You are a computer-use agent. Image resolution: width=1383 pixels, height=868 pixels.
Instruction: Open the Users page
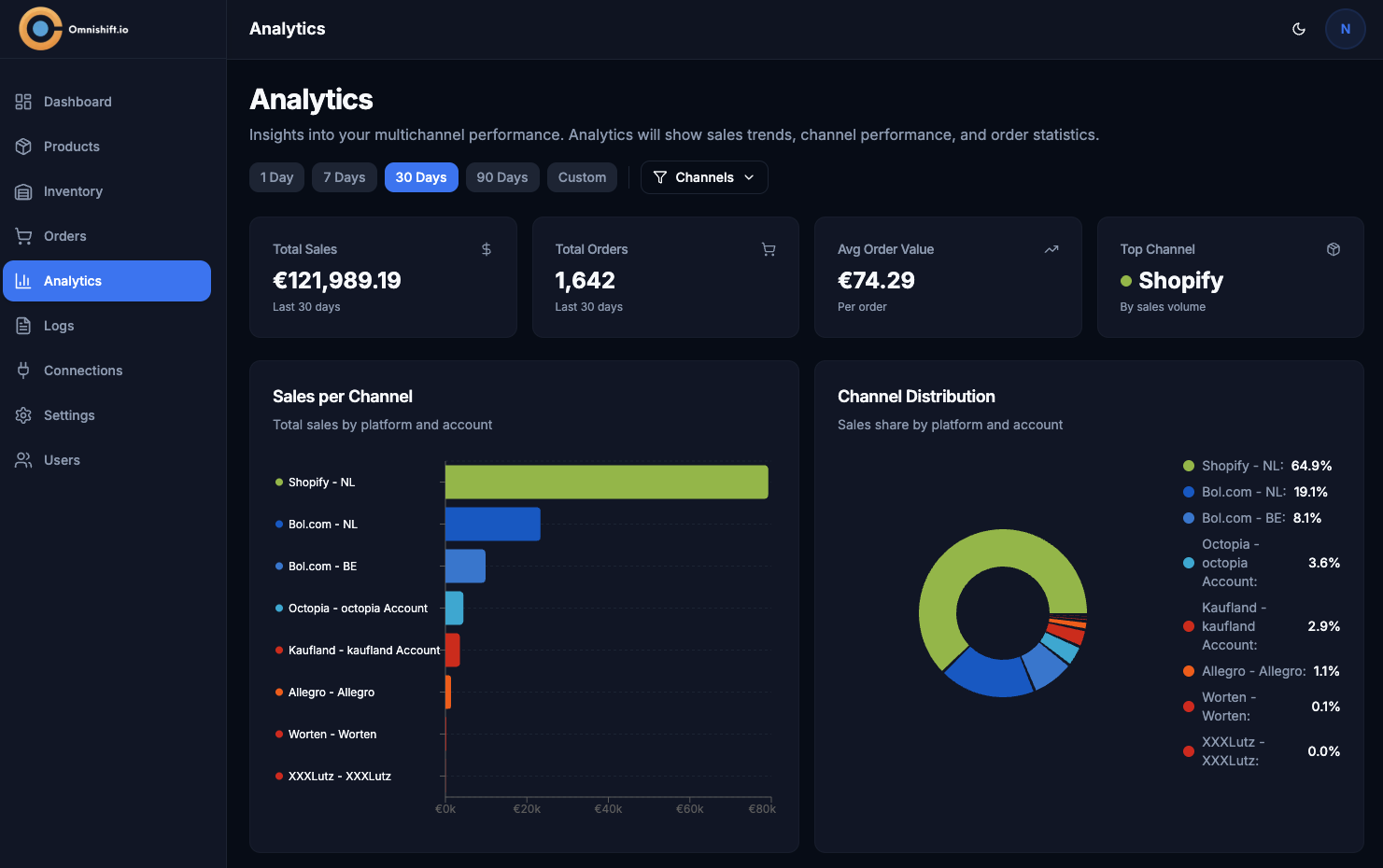click(106, 460)
